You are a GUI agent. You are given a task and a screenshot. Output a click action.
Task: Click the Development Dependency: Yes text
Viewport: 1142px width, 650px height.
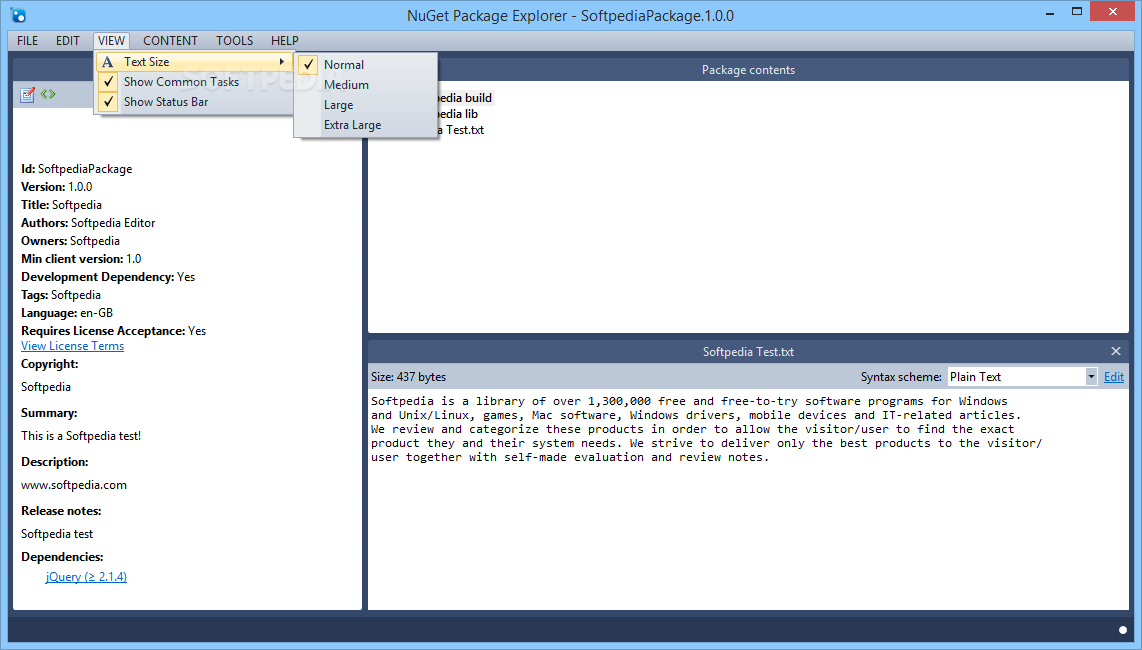pyautogui.click(x=108, y=277)
